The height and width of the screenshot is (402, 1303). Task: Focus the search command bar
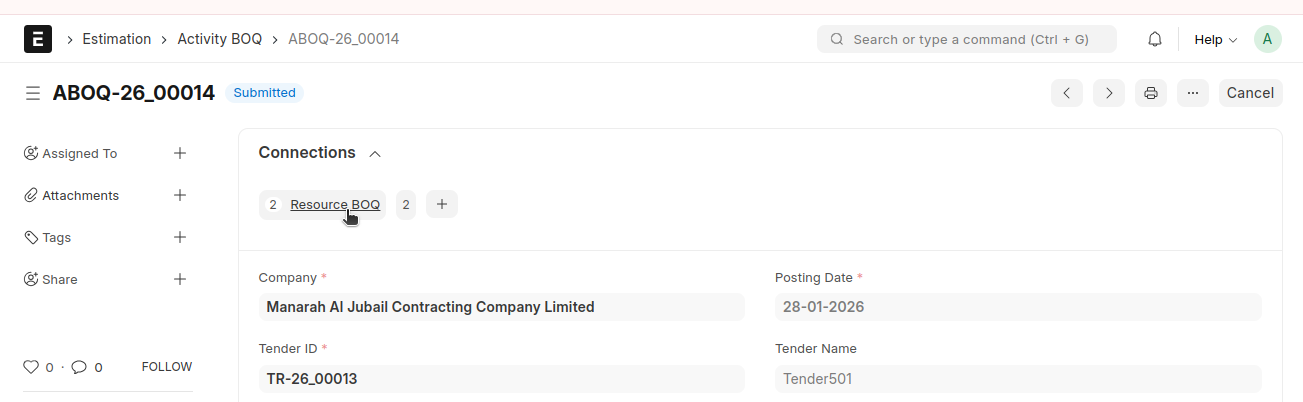[x=967, y=39]
